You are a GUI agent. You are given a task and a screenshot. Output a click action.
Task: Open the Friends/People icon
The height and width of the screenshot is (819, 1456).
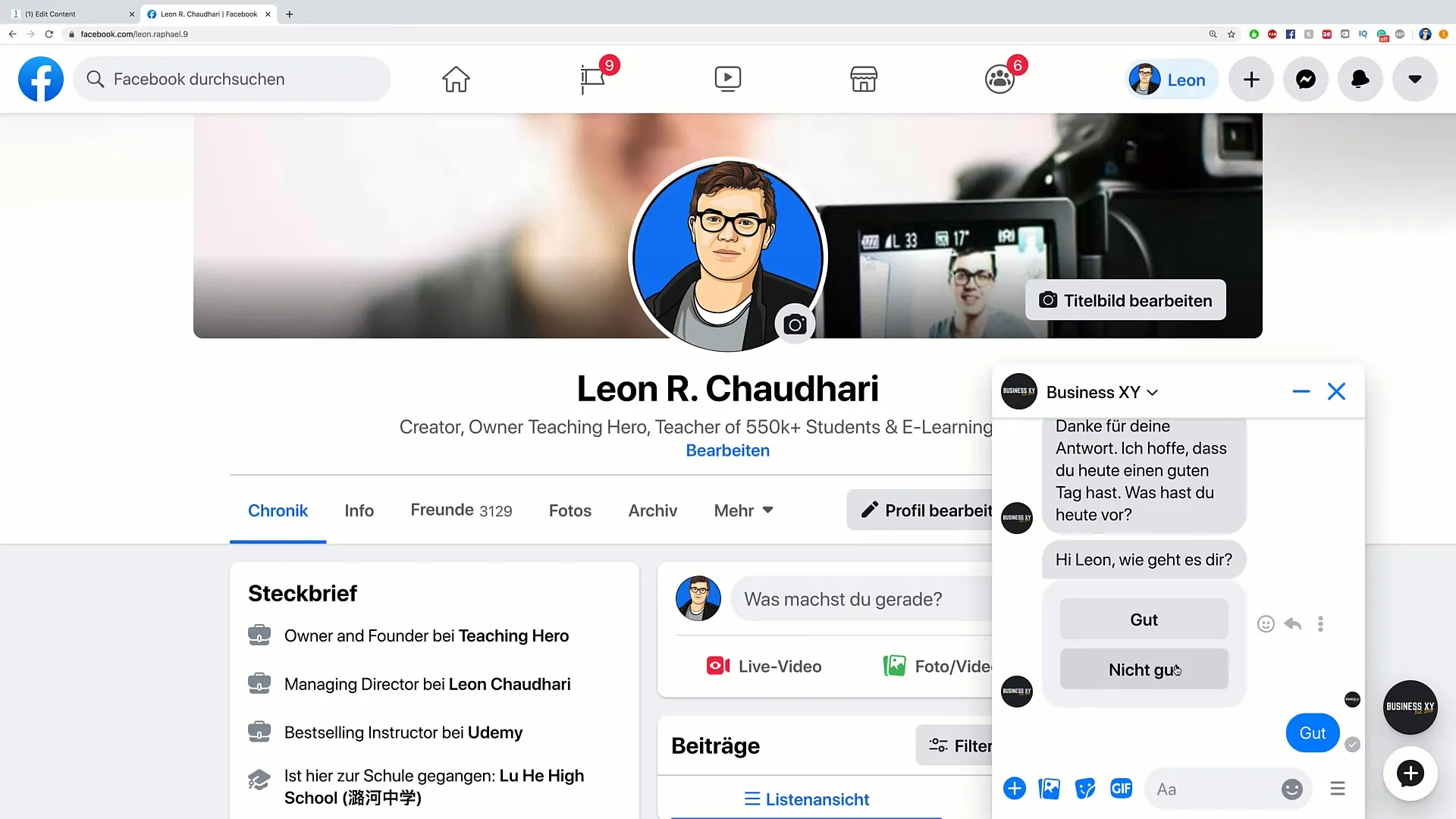click(x=998, y=78)
